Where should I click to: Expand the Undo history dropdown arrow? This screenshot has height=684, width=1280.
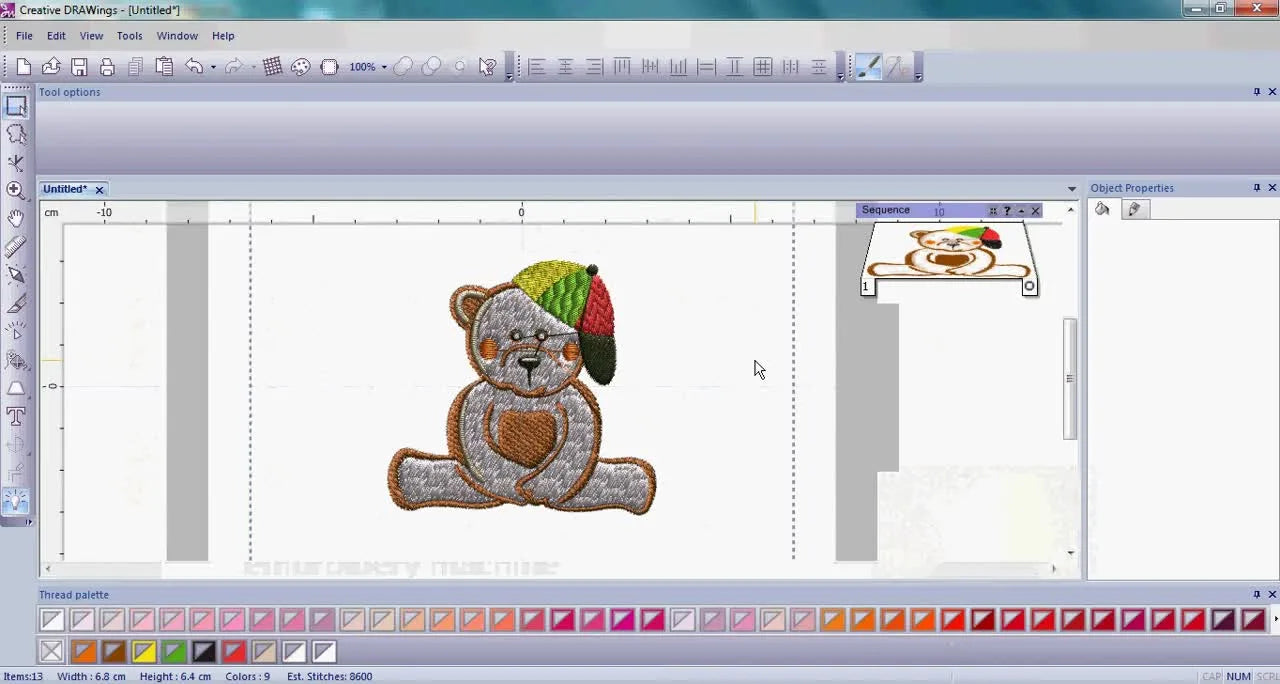[213, 66]
